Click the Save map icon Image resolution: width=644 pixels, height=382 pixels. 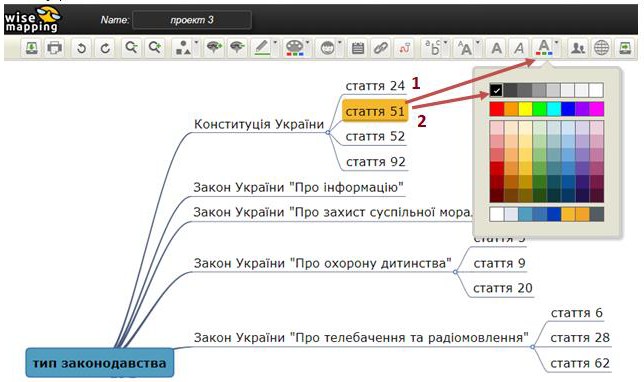(x=32, y=48)
